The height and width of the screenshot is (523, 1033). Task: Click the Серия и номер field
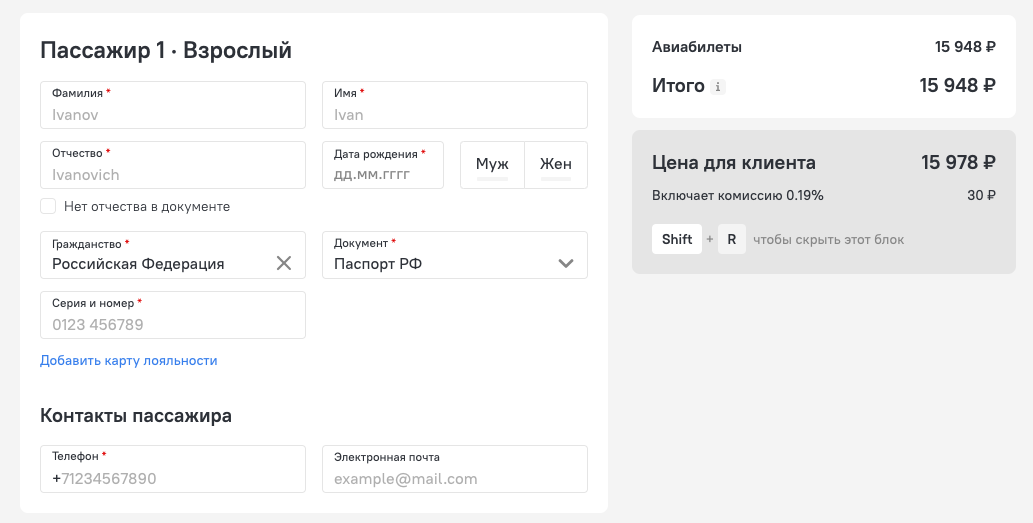(173, 315)
